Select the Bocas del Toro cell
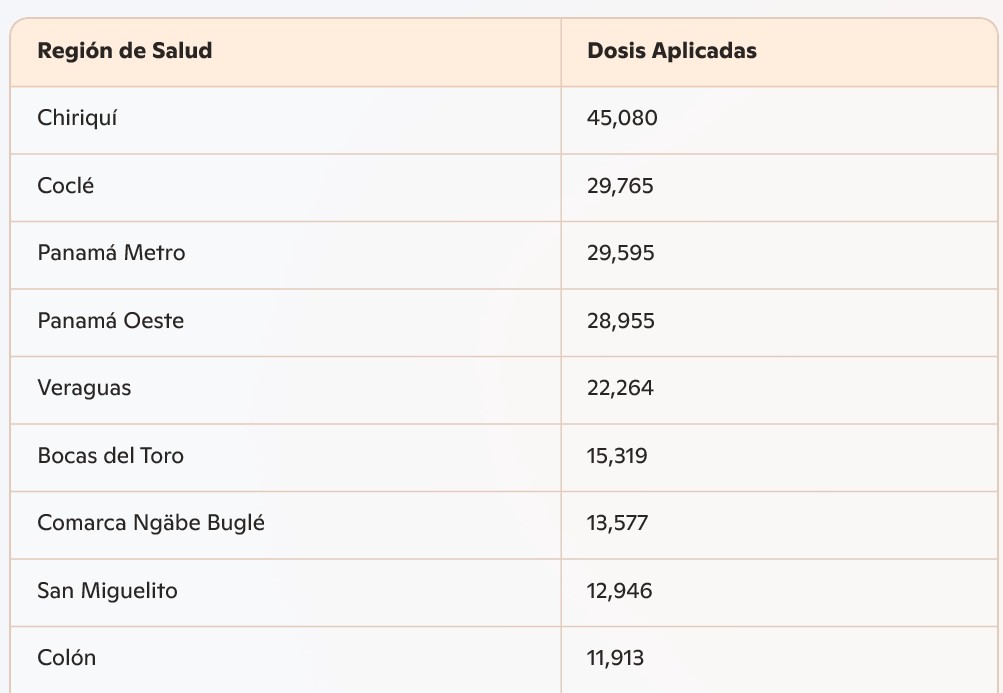The image size is (1003, 693). (x=111, y=456)
